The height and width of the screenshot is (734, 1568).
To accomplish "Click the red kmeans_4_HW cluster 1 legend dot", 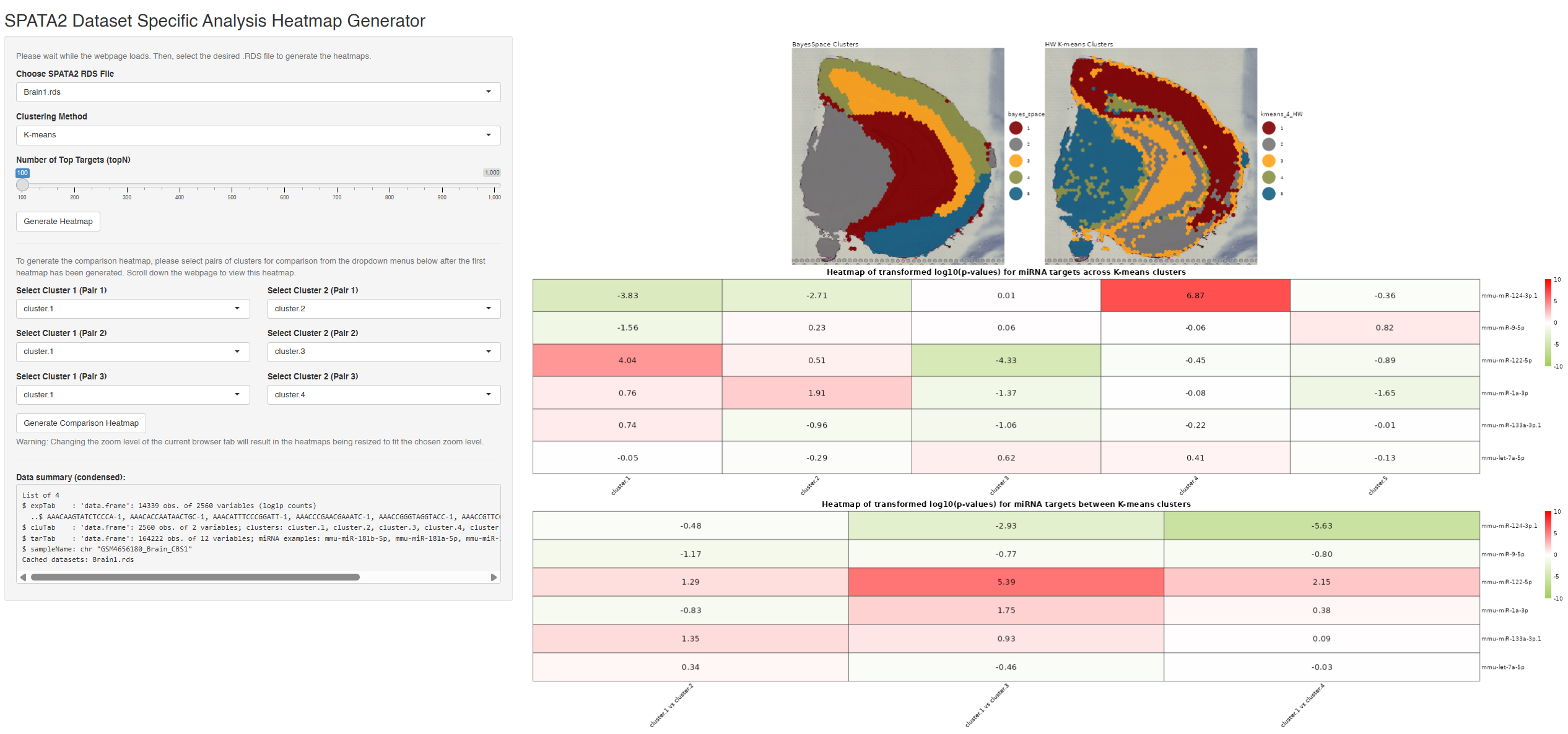I will point(1269,128).
